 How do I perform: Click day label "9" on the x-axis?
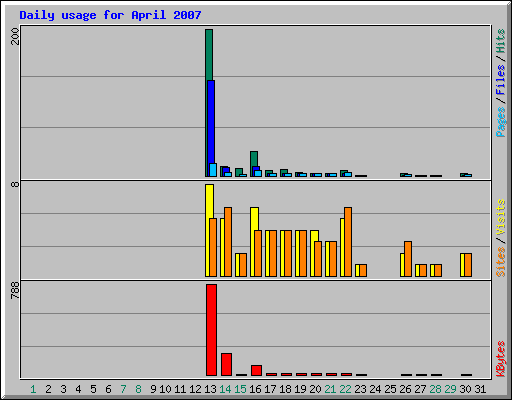click(x=153, y=389)
